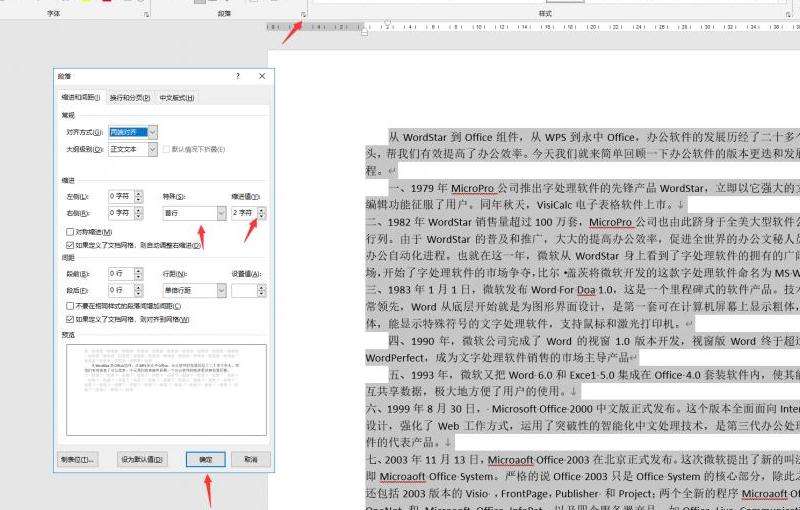The width and height of the screenshot is (800, 510).
Task: Click the 字体 group dialog launcher
Action: [147, 15]
